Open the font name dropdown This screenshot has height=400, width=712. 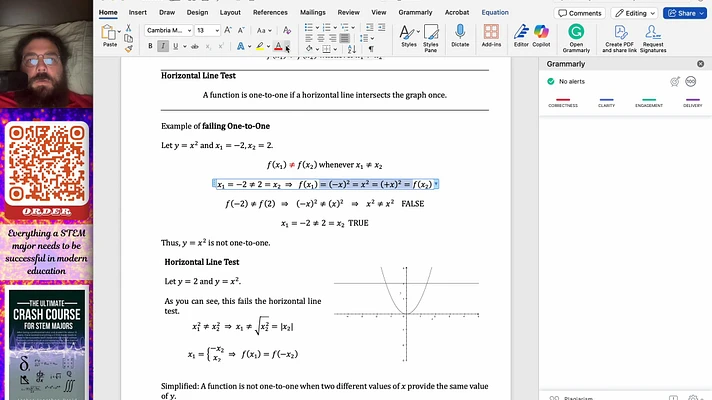coord(189,30)
